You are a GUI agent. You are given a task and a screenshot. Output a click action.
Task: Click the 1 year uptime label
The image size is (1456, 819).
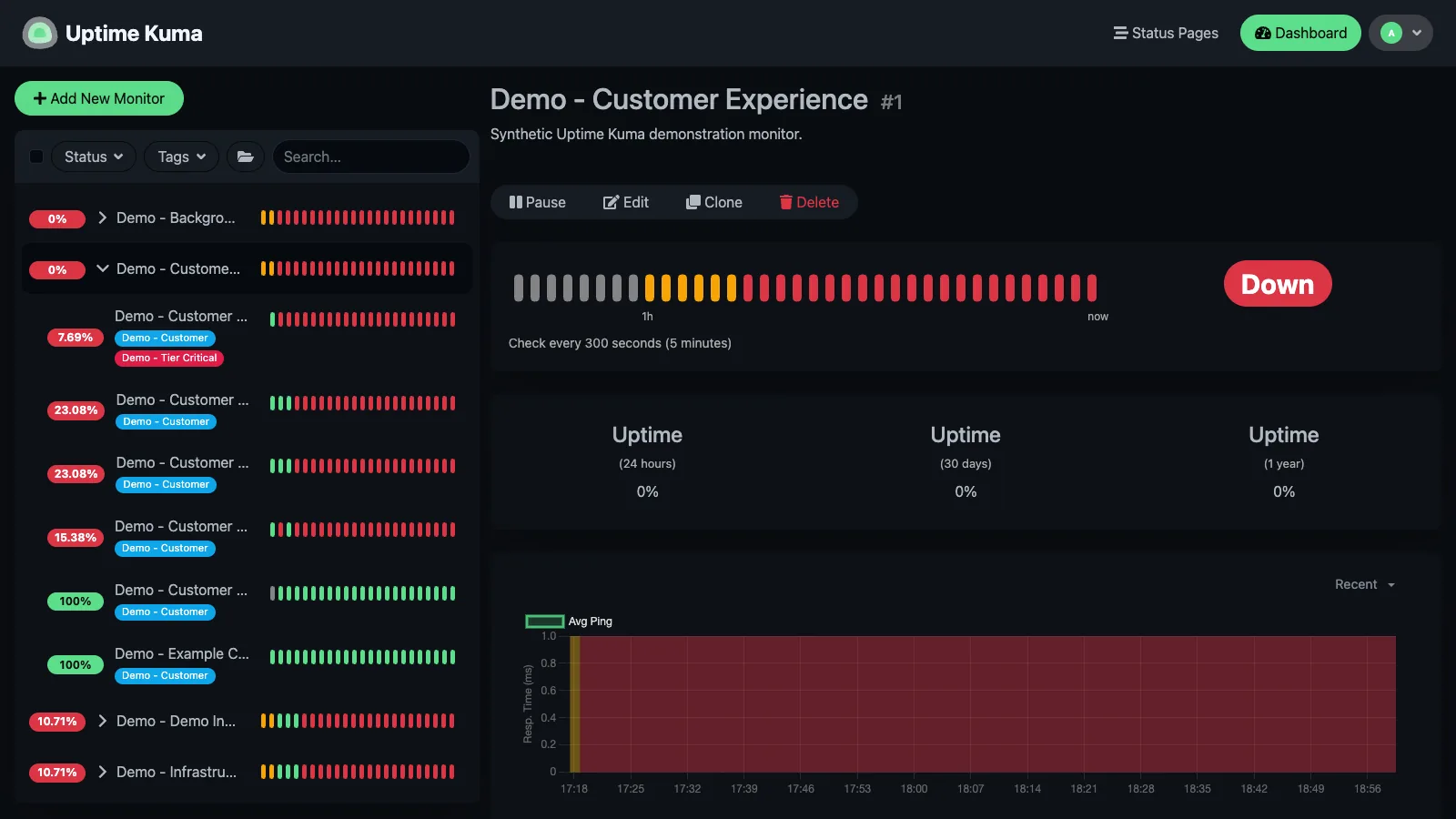(x=1284, y=463)
